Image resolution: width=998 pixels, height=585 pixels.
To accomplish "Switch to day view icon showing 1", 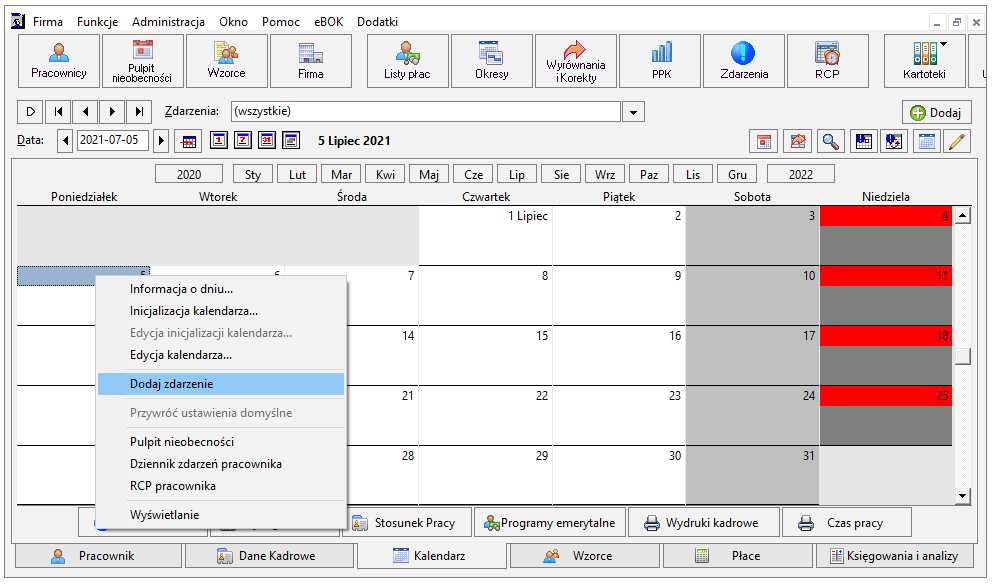I will (x=219, y=140).
